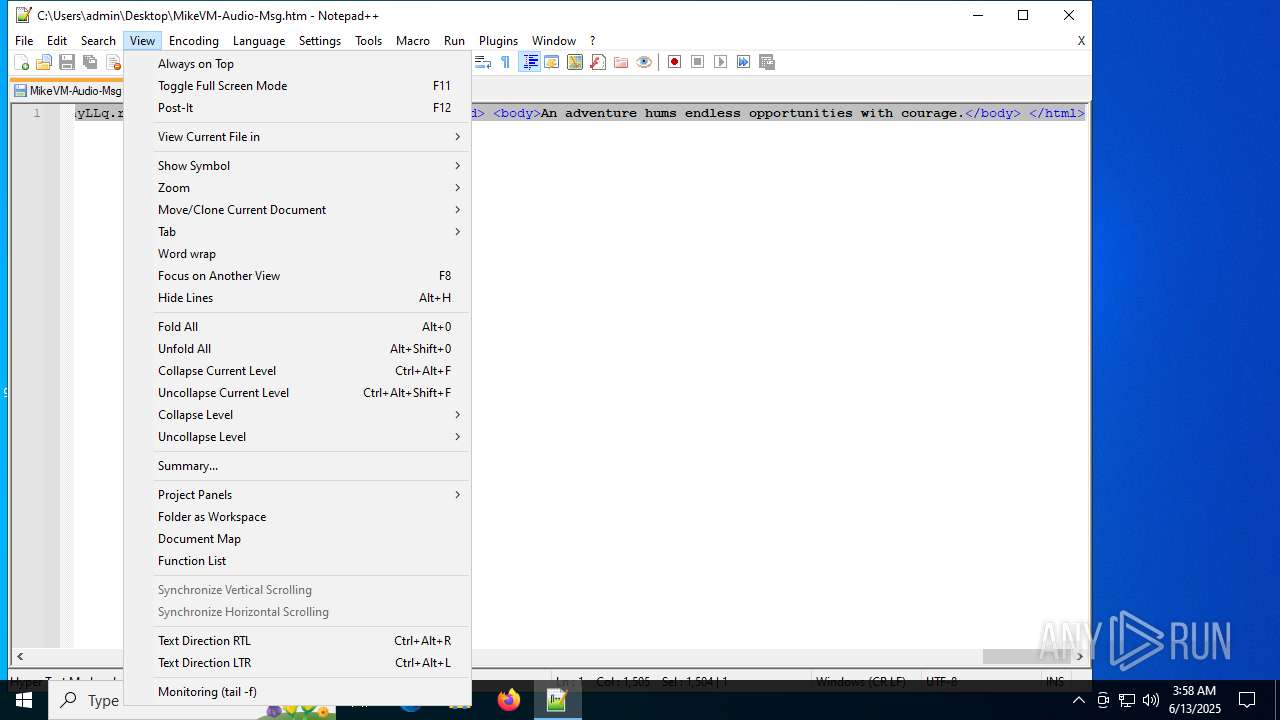The height and width of the screenshot is (720, 1280).
Task: Choose Post-It view mode
Action: click(297, 108)
